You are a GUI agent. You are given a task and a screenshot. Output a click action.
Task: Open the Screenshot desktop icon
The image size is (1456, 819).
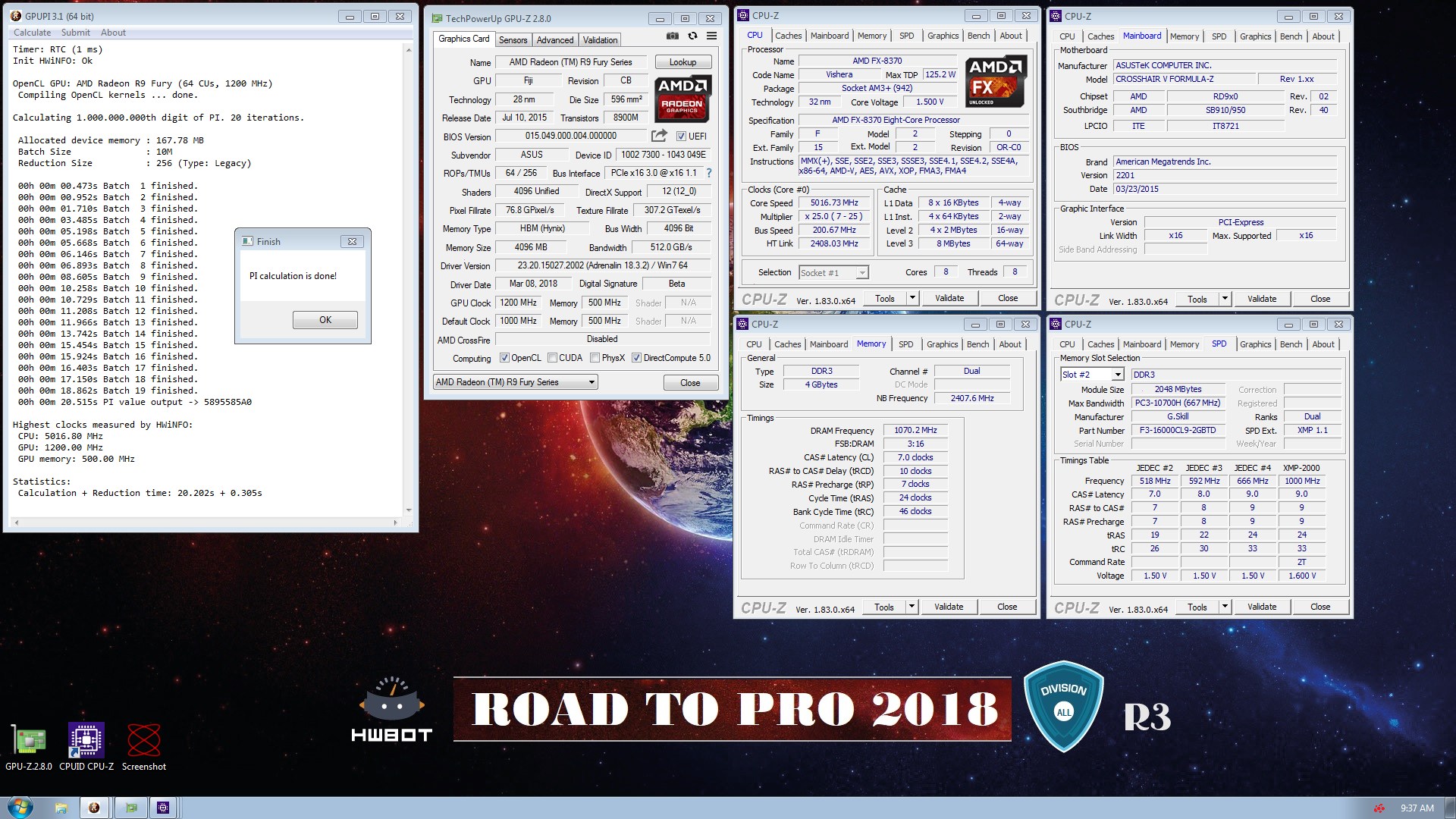click(x=144, y=747)
